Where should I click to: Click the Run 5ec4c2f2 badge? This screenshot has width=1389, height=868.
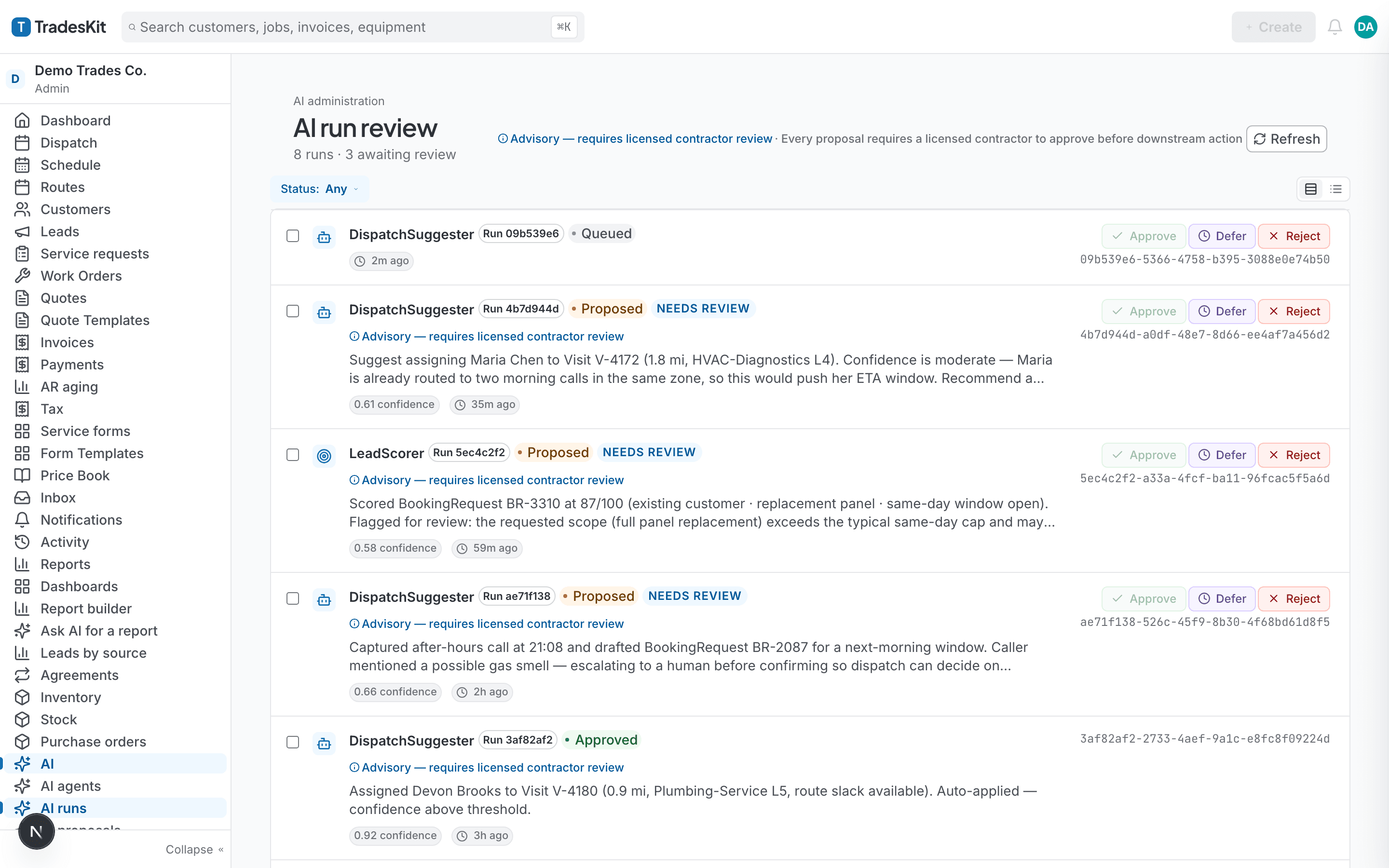[x=468, y=452]
